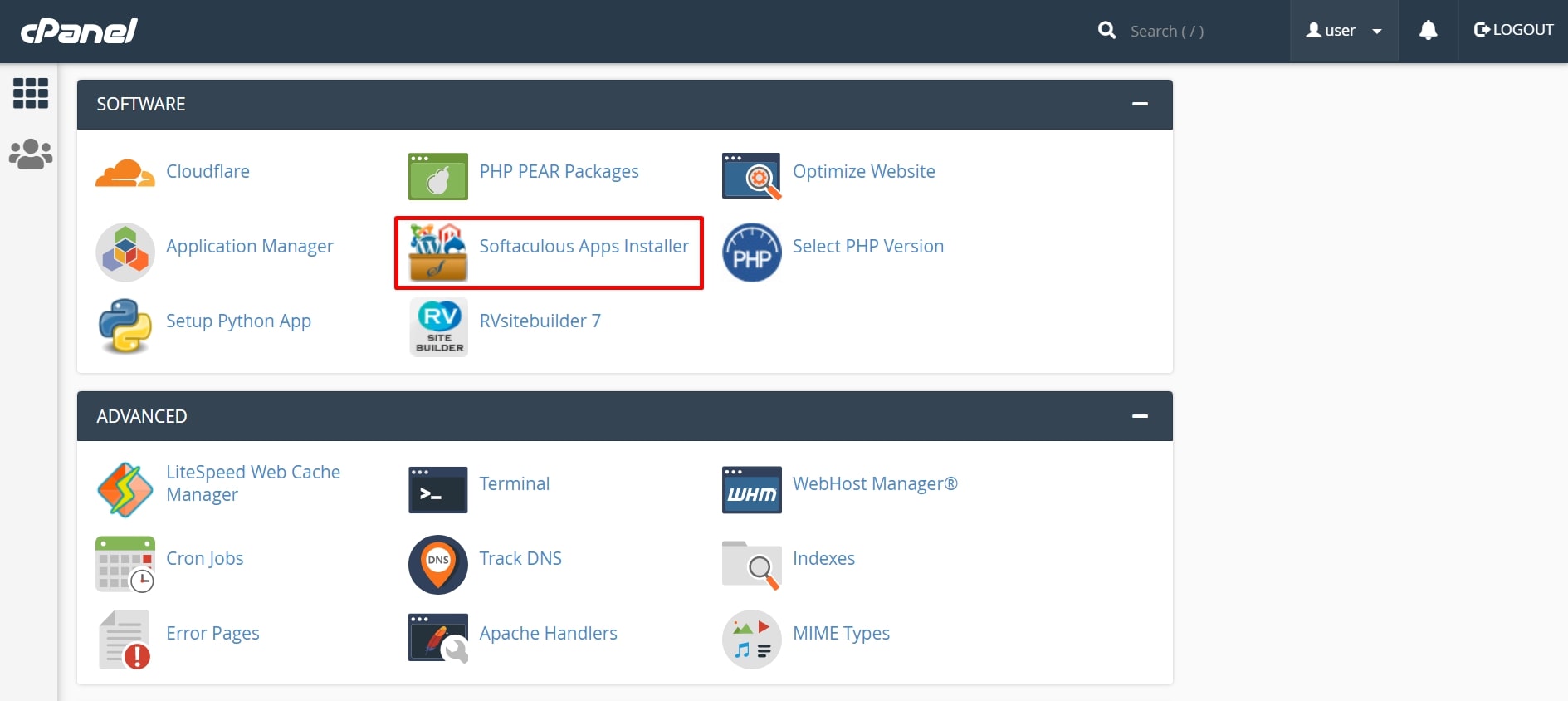Open the Softaculous Apps Installer link
The width and height of the screenshot is (1568, 701).
click(x=584, y=247)
